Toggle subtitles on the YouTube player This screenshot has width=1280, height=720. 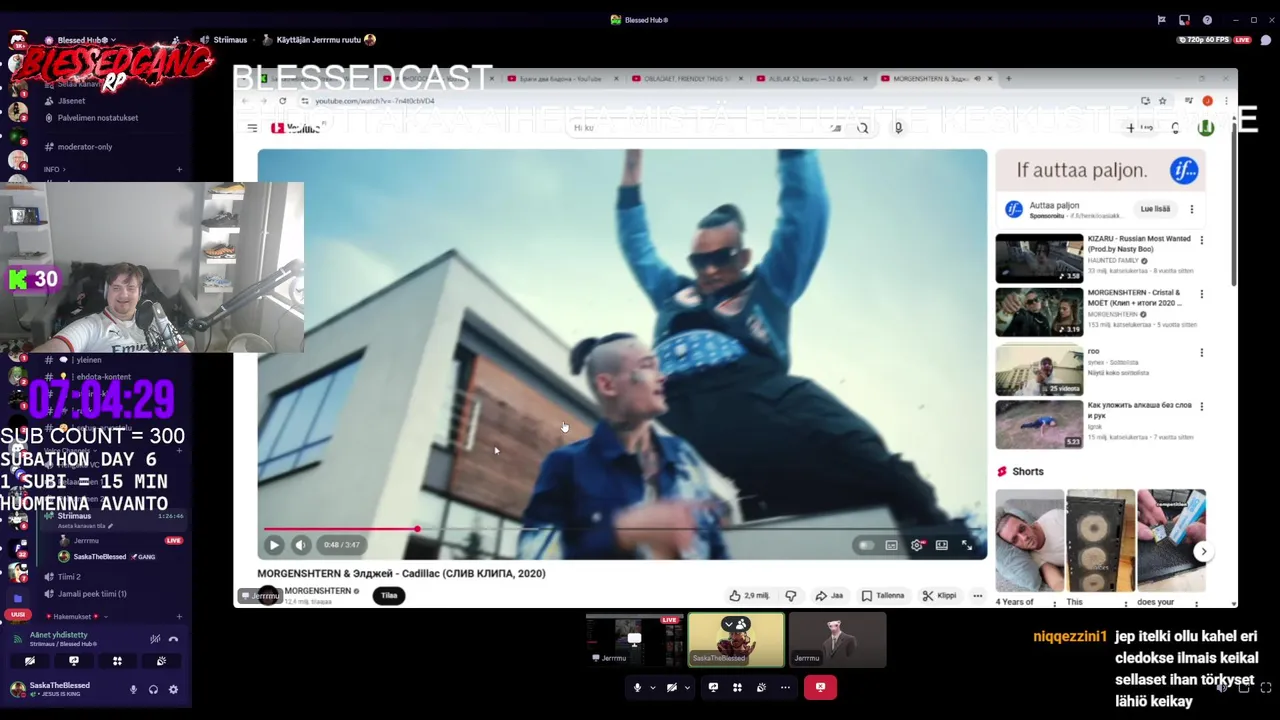(x=892, y=545)
